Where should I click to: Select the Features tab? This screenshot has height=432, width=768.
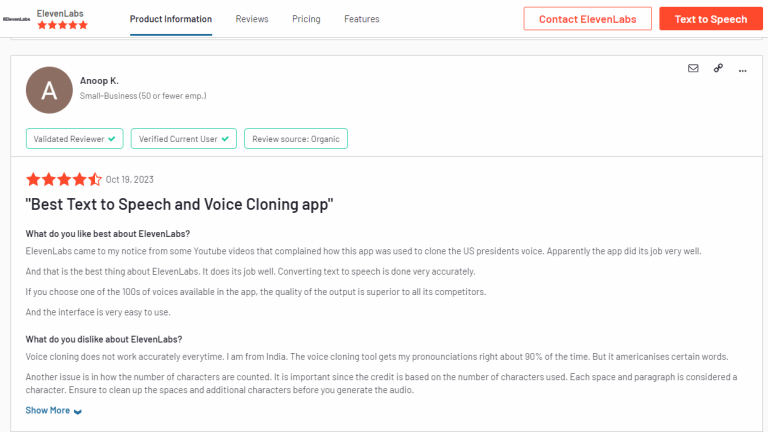361,19
